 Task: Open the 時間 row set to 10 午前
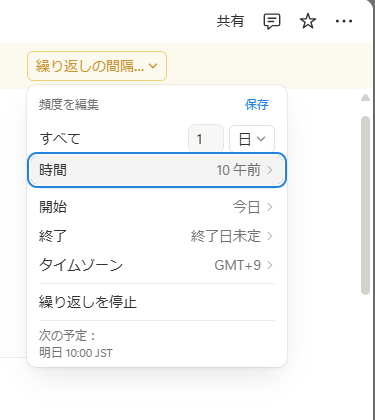[x=157, y=170]
